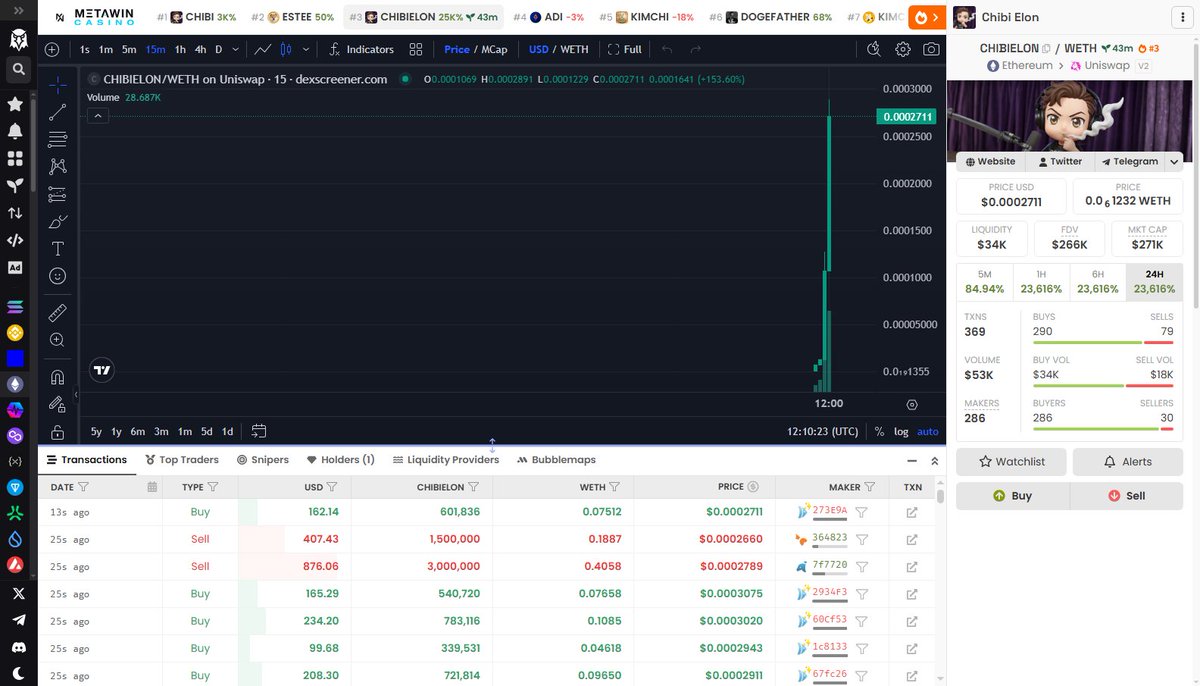Image resolution: width=1200 pixels, height=686 pixels.
Task: Open the new pairs sprout icon
Action: [x=15, y=185]
